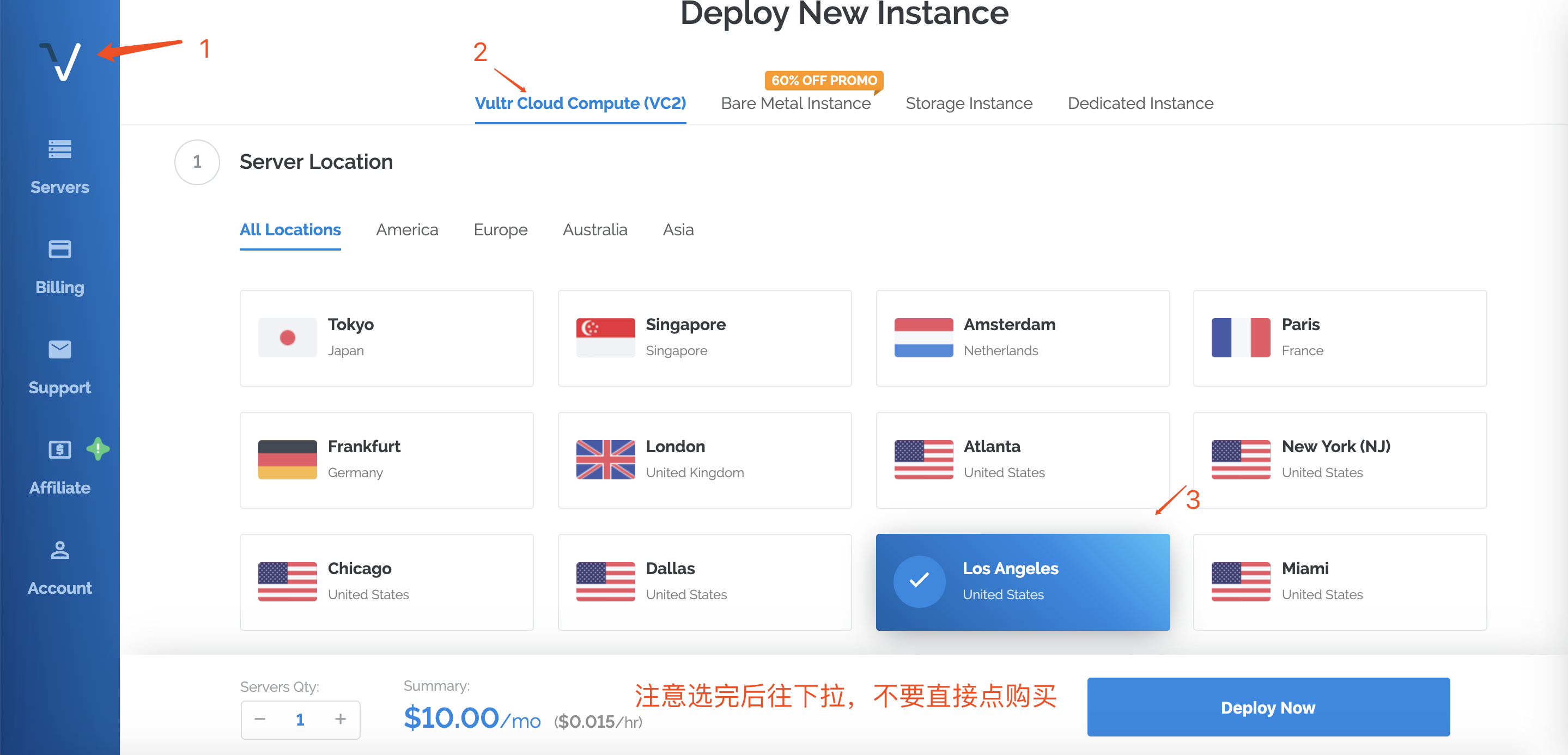Open the Account person icon
This screenshot has width=1568, height=755.
pyautogui.click(x=59, y=550)
